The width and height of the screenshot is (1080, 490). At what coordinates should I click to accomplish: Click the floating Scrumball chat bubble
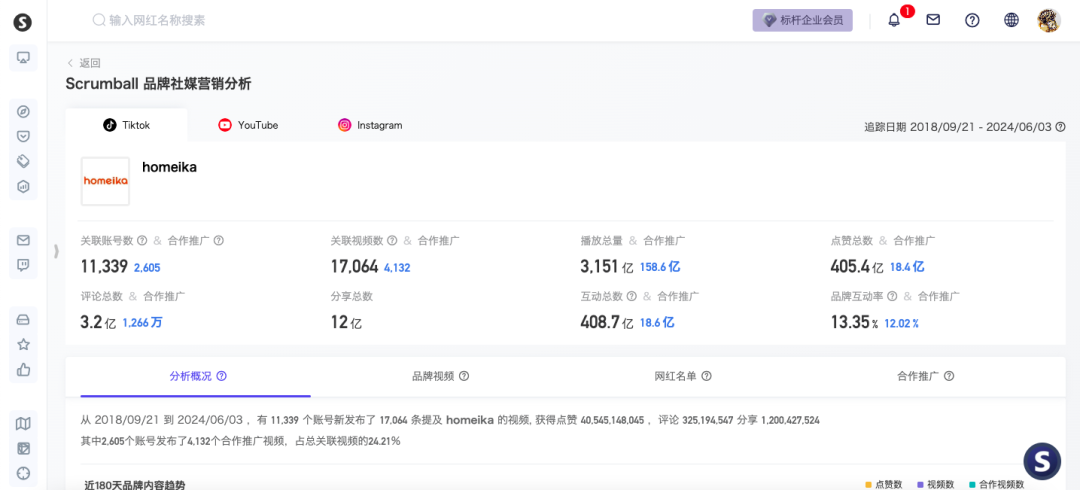[x=1042, y=461]
